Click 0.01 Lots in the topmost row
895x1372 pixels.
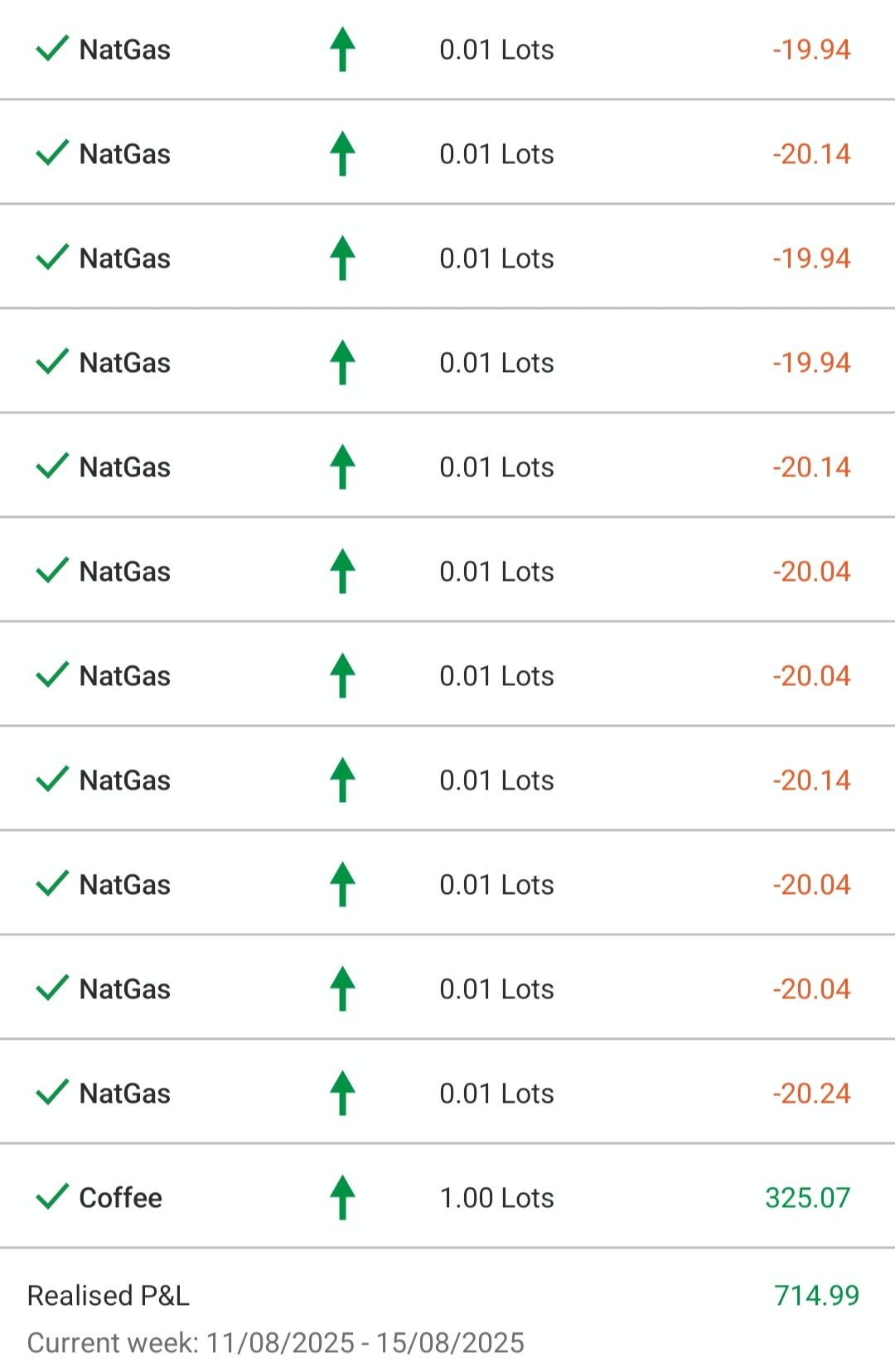[496, 50]
